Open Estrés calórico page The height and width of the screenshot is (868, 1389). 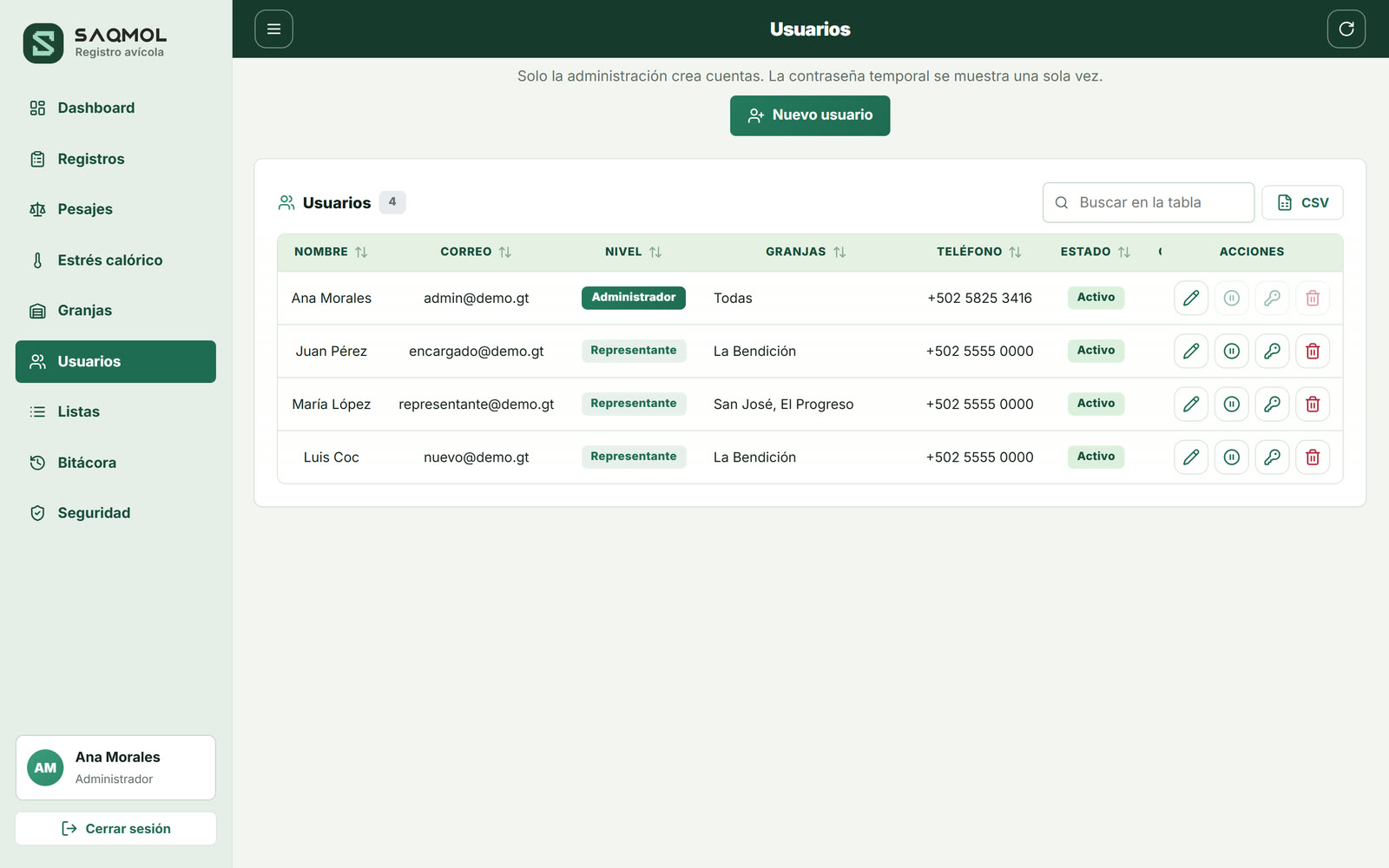[115, 260]
